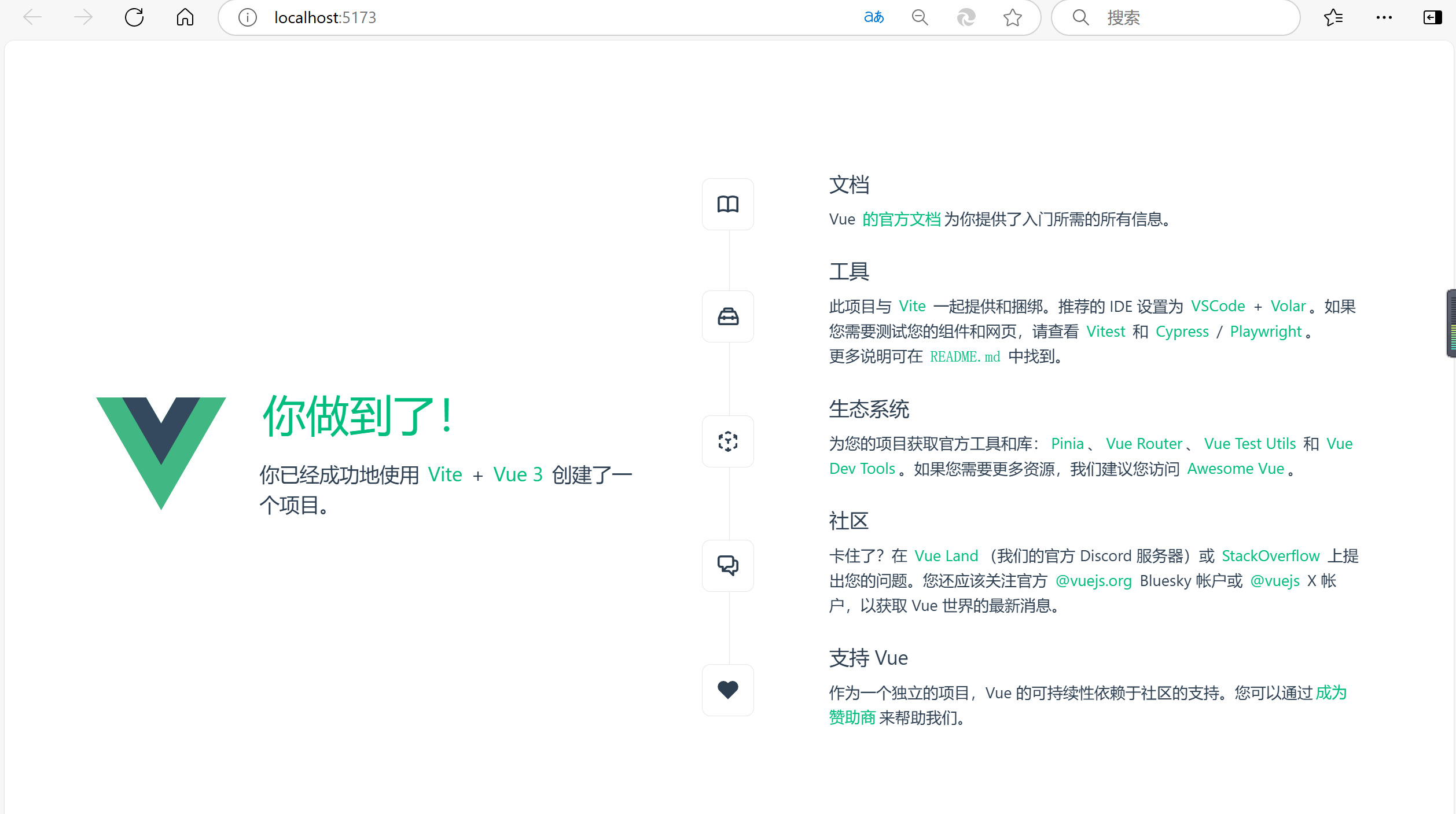Click the browser back arrow
The width and height of the screenshot is (1456, 814).
pos(32,17)
